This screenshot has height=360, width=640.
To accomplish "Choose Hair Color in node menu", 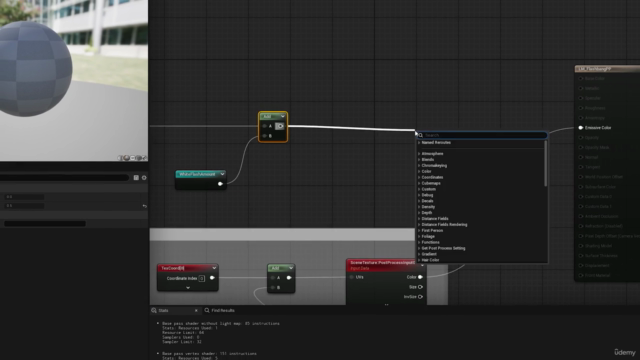I will pyautogui.click(x=430, y=260).
